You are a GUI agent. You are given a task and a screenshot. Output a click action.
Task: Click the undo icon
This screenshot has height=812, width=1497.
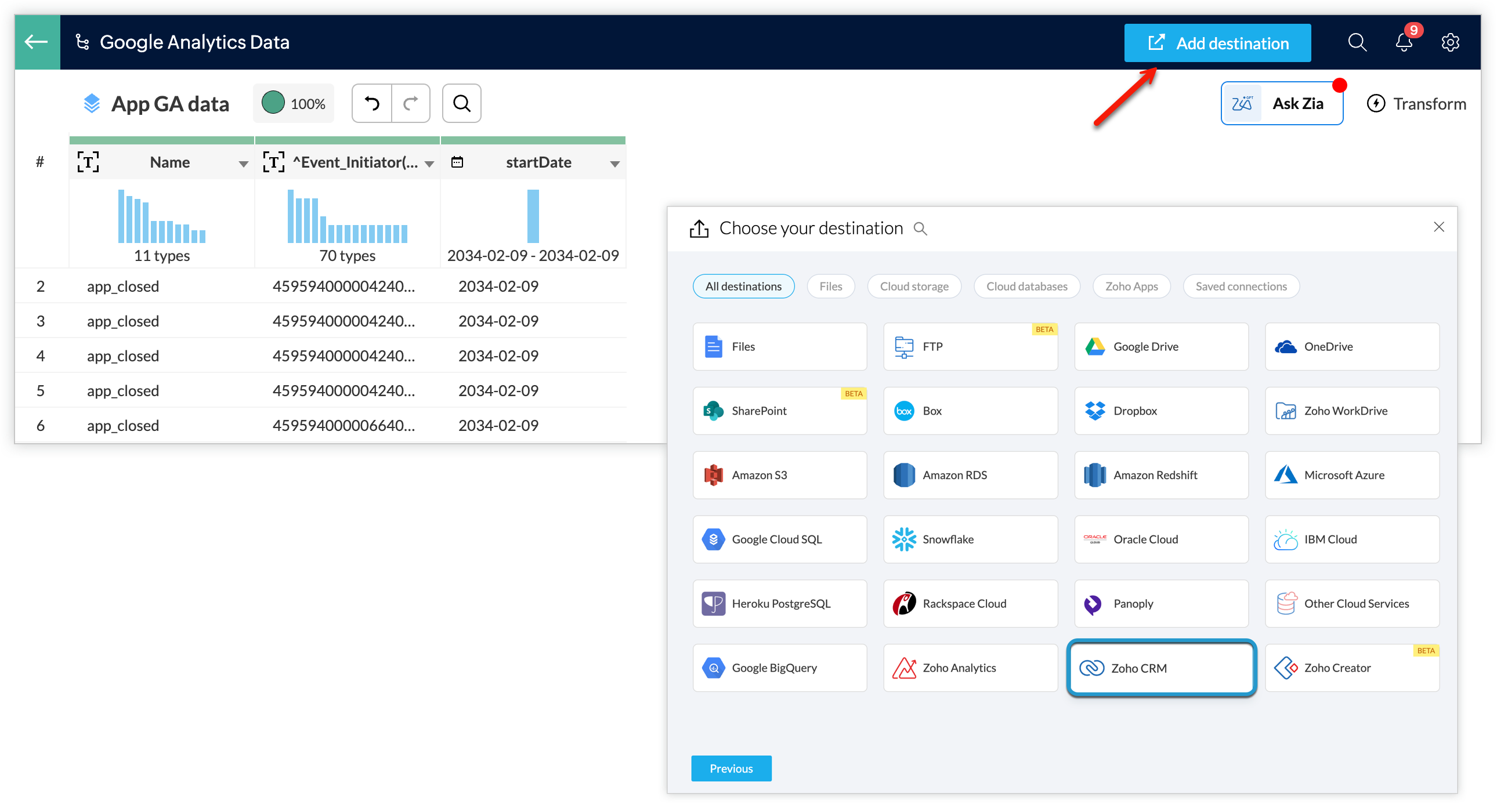click(x=372, y=103)
